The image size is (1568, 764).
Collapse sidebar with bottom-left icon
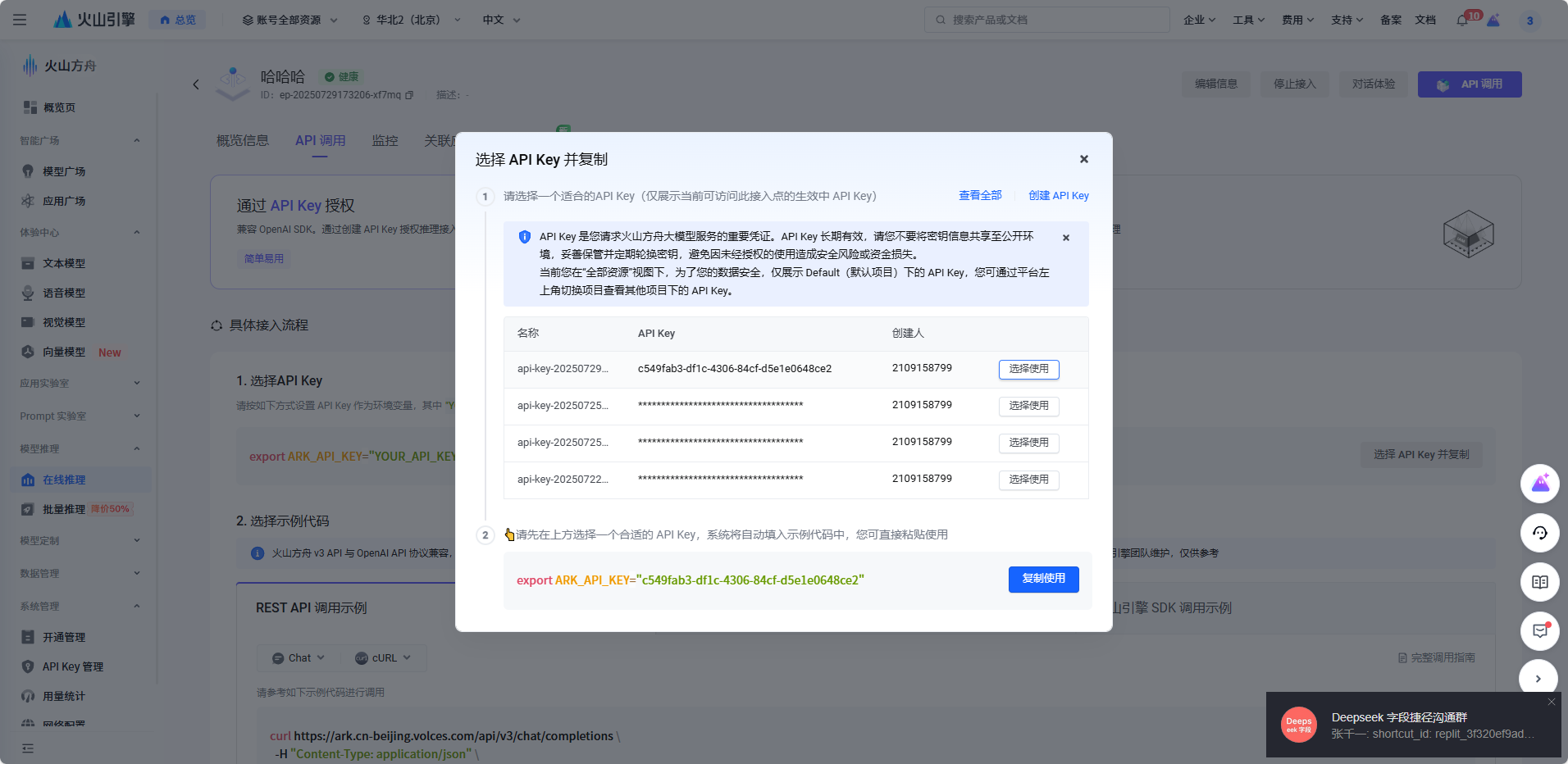28,748
